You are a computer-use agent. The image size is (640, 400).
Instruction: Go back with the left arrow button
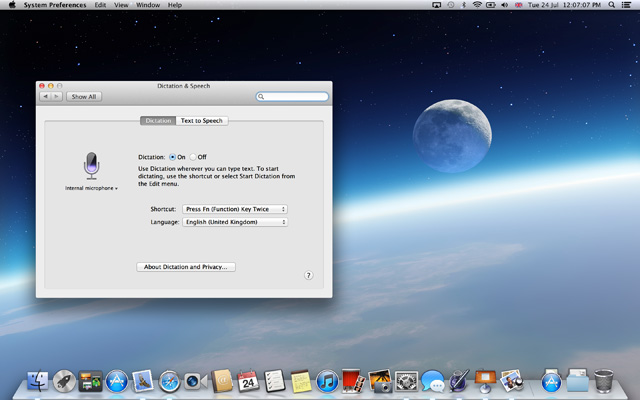[46, 97]
